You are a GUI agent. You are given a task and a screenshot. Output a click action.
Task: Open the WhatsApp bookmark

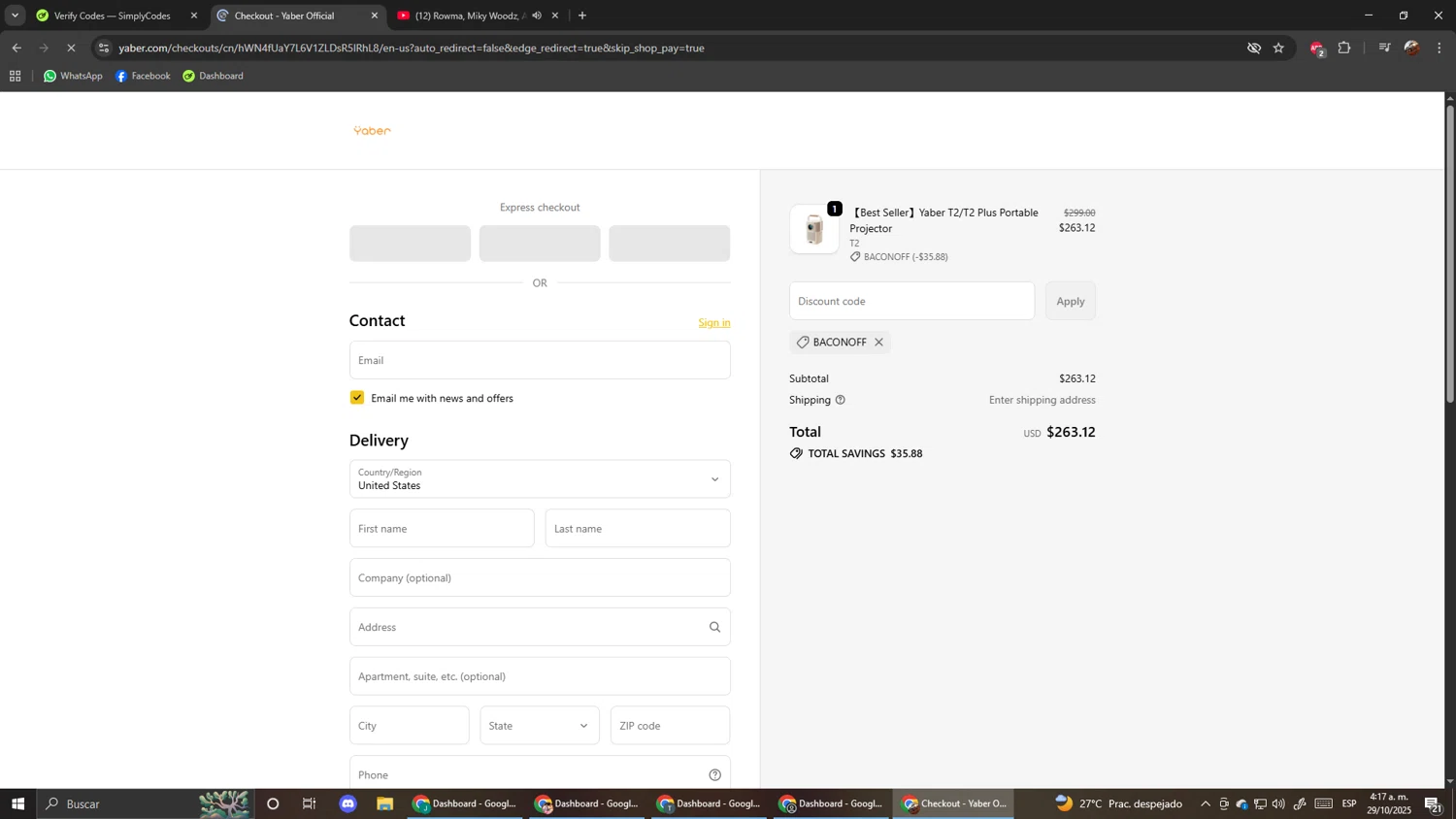[x=73, y=76]
